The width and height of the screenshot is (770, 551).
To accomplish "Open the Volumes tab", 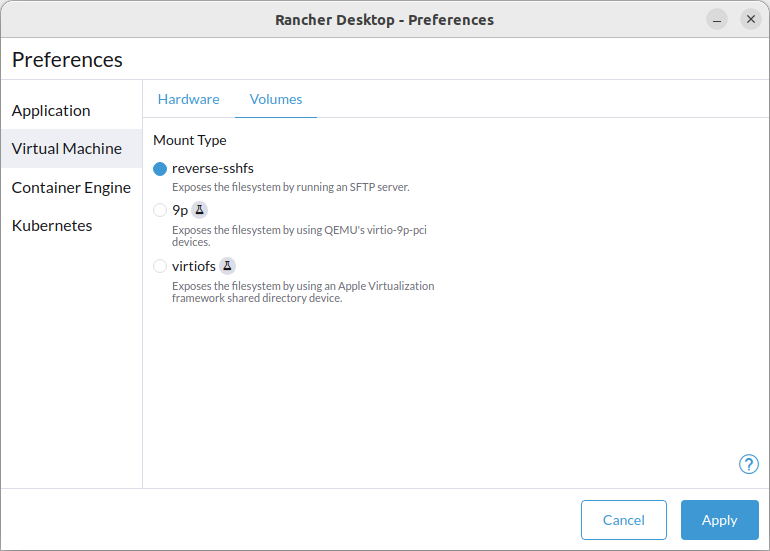I will [276, 99].
